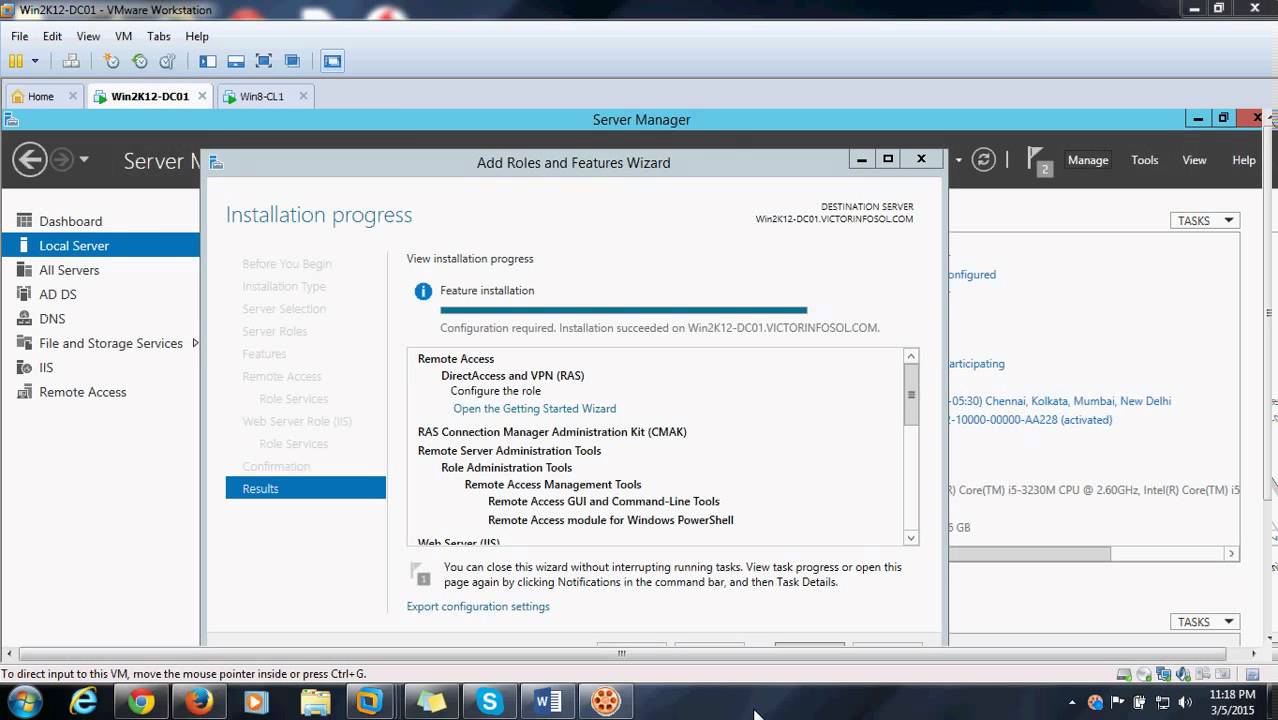Select Local Server in the sidebar
The image size is (1278, 720).
(x=100, y=245)
